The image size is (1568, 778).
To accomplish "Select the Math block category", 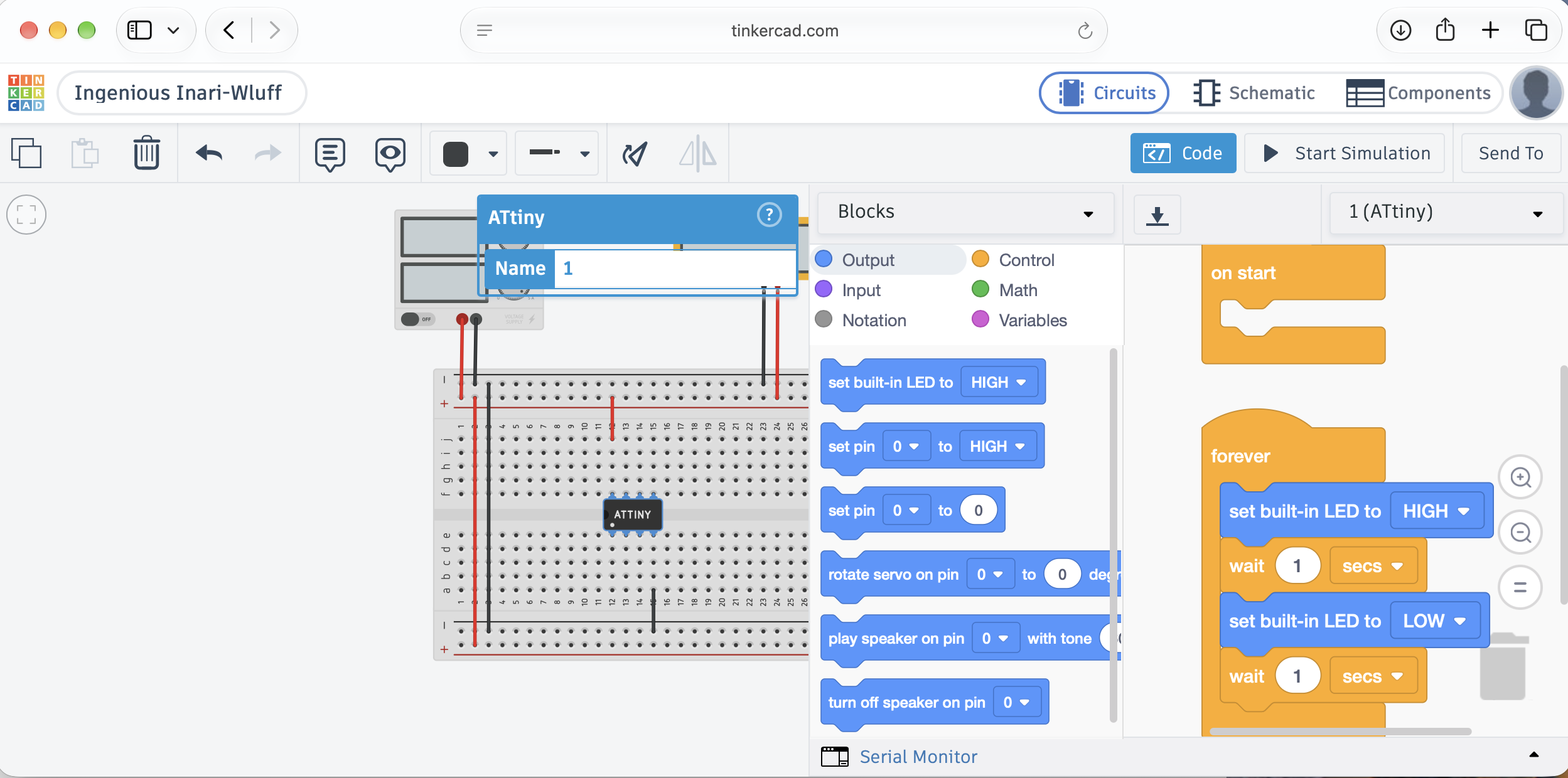I will 1004,290.
